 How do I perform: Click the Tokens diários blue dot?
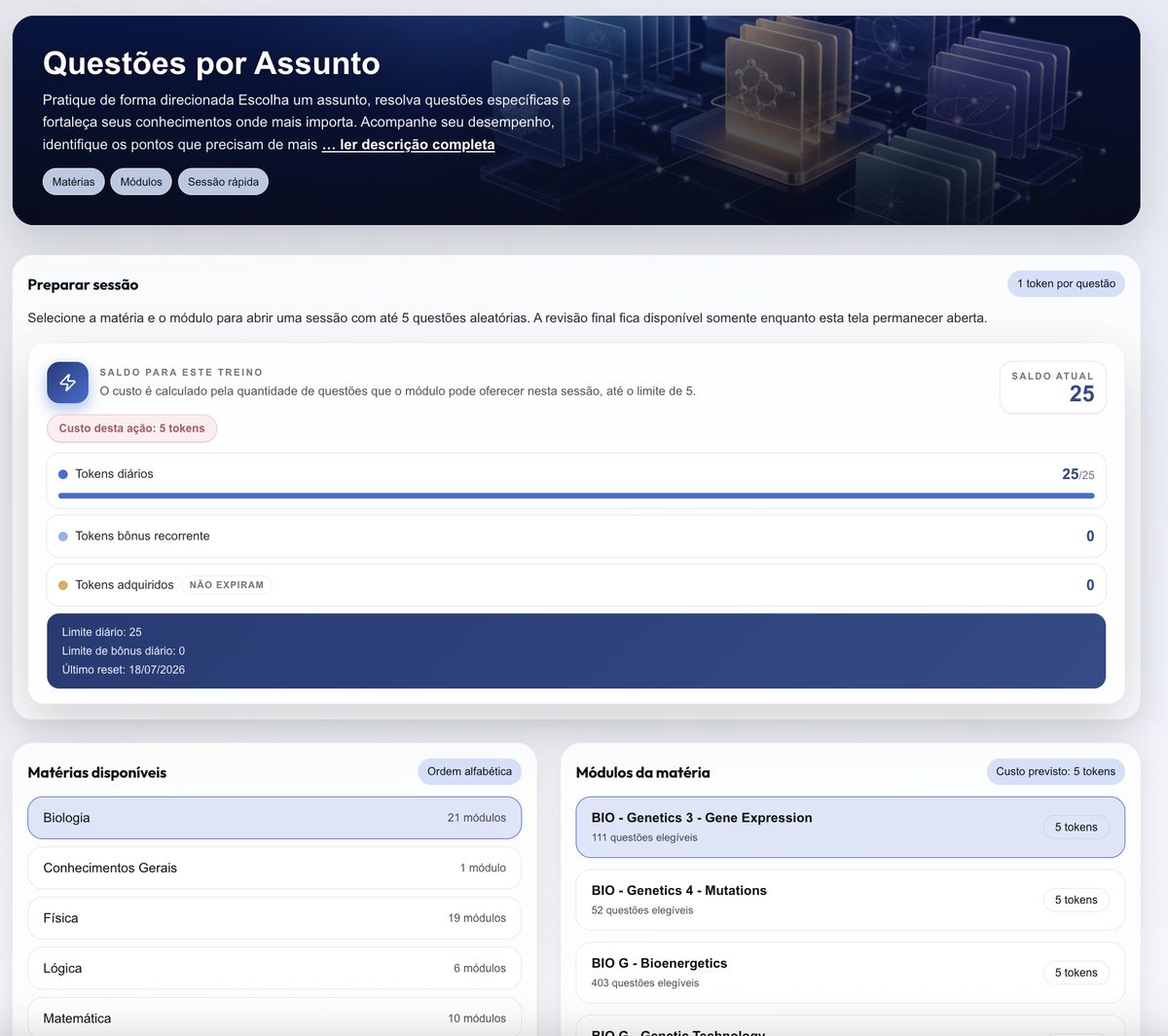click(x=63, y=474)
